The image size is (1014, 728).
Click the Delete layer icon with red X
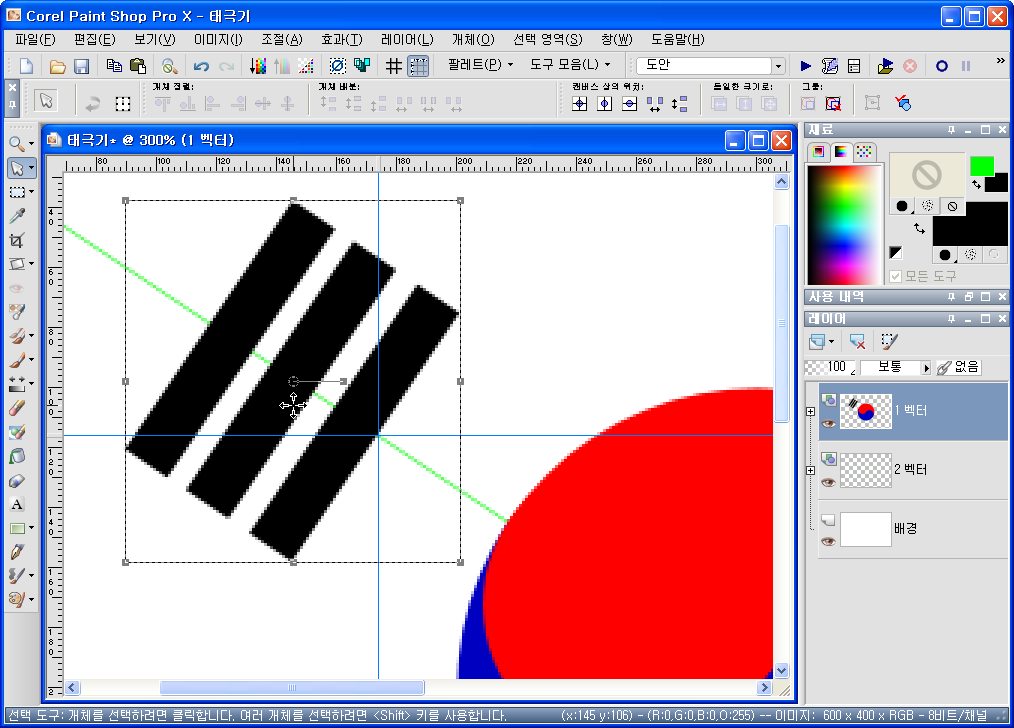pos(858,341)
